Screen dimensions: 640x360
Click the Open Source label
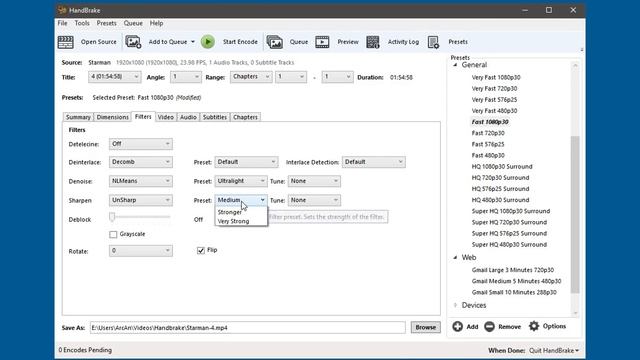[x=98, y=42]
